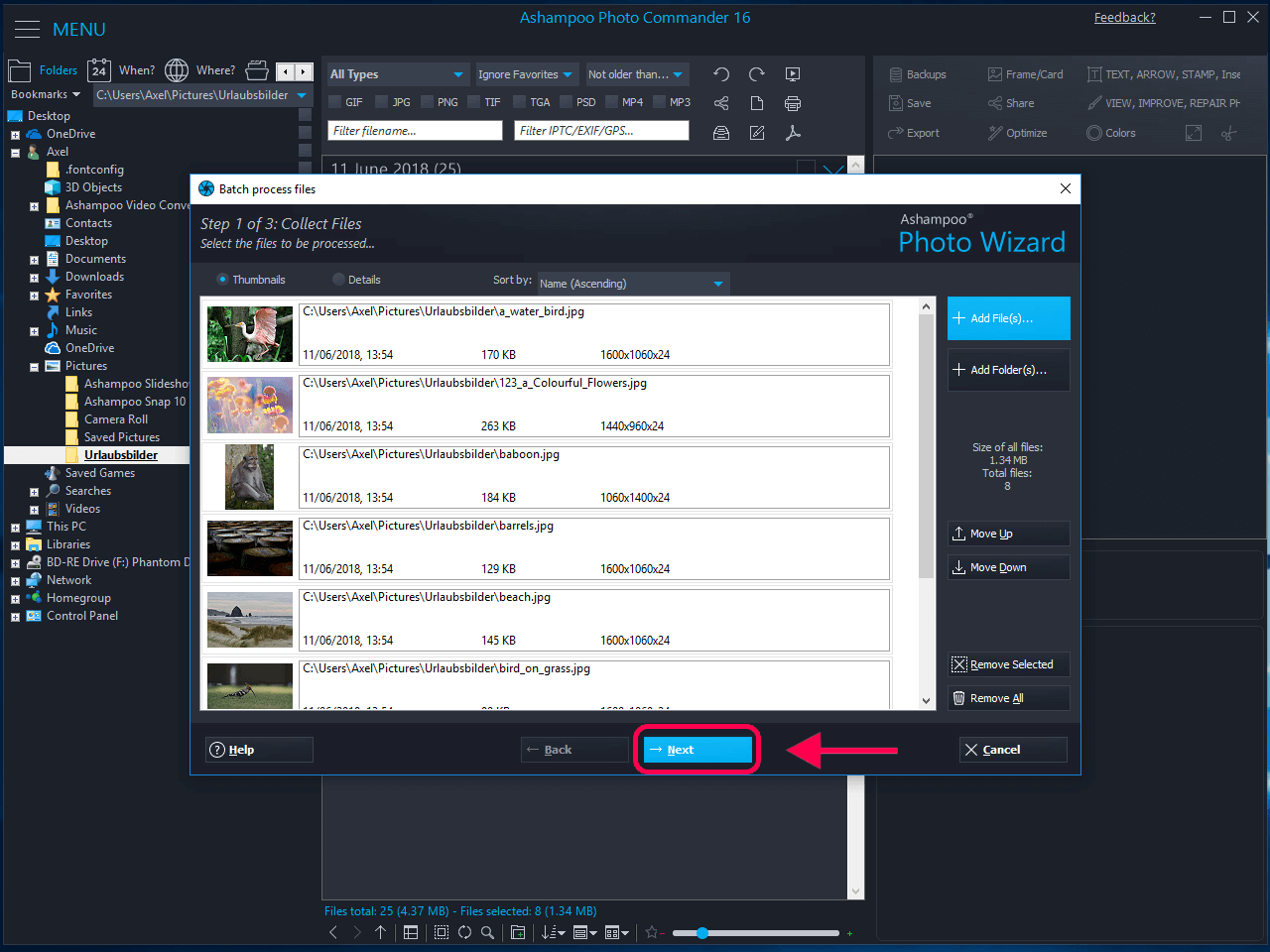Expand the Documents tree node
1270x952 pixels.
(34, 260)
